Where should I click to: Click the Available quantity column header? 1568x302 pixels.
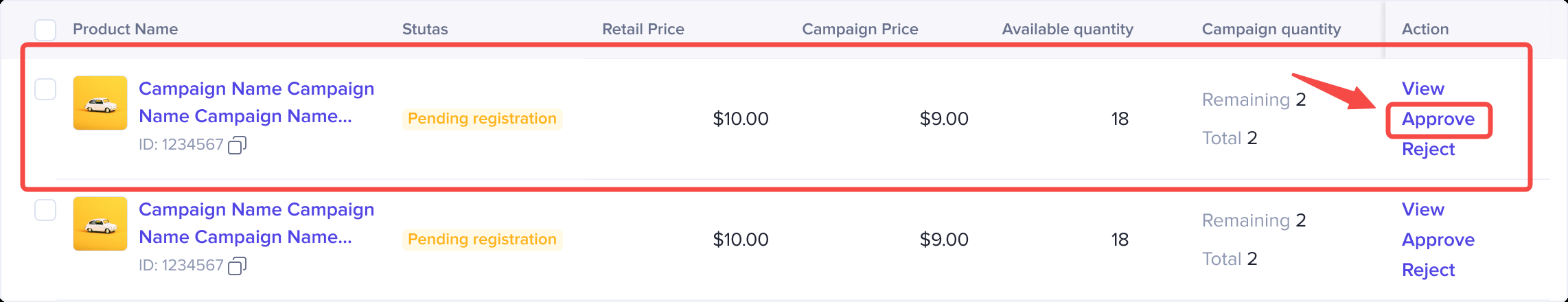(x=1067, y=30)
